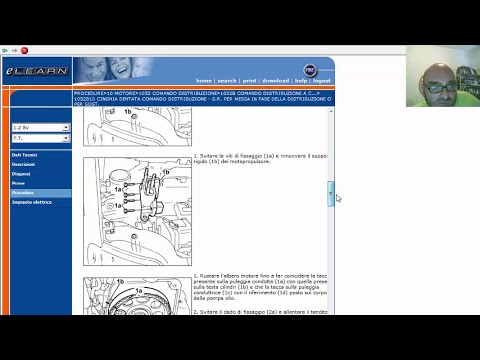Click the print link
The width and height of the screenshot is (480, 360).
[x=249, y=81]
